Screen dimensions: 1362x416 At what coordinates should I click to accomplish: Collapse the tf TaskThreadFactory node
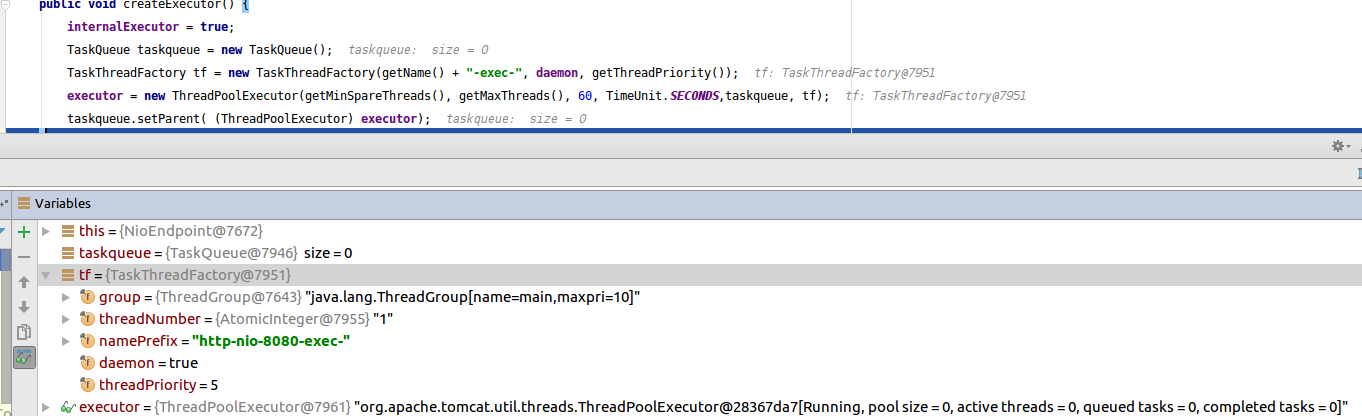(45, 275)
